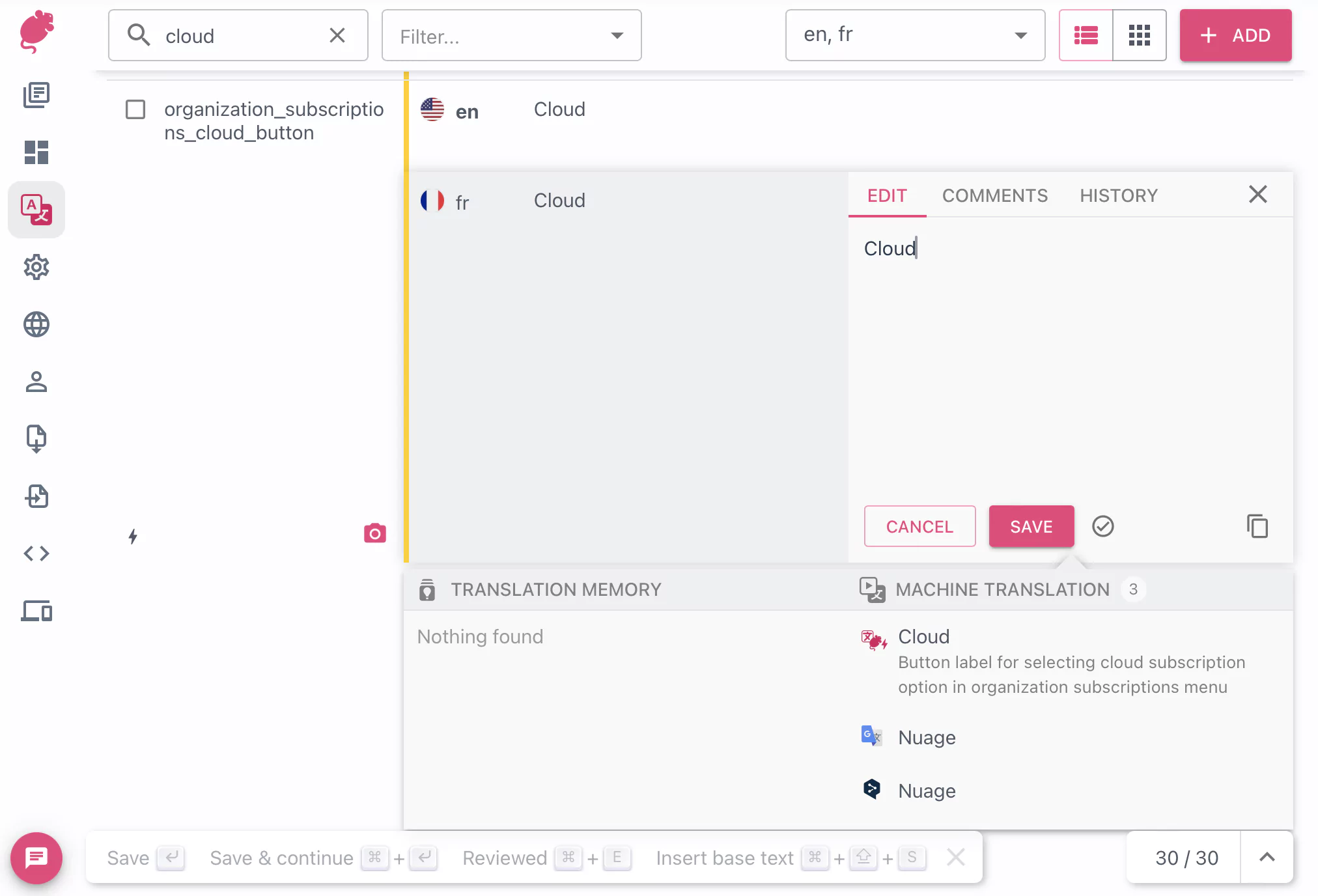Open the History tab
The image size is (1318, 896).
[1118, 195]
